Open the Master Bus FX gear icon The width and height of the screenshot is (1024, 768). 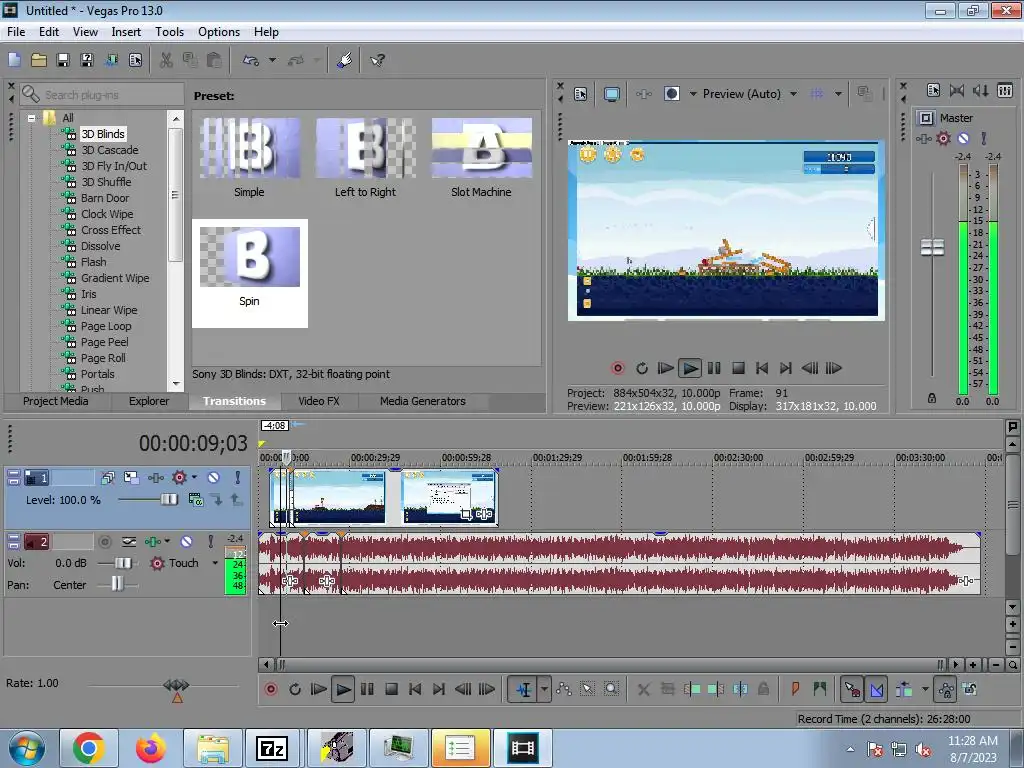[x=943, y=138]
